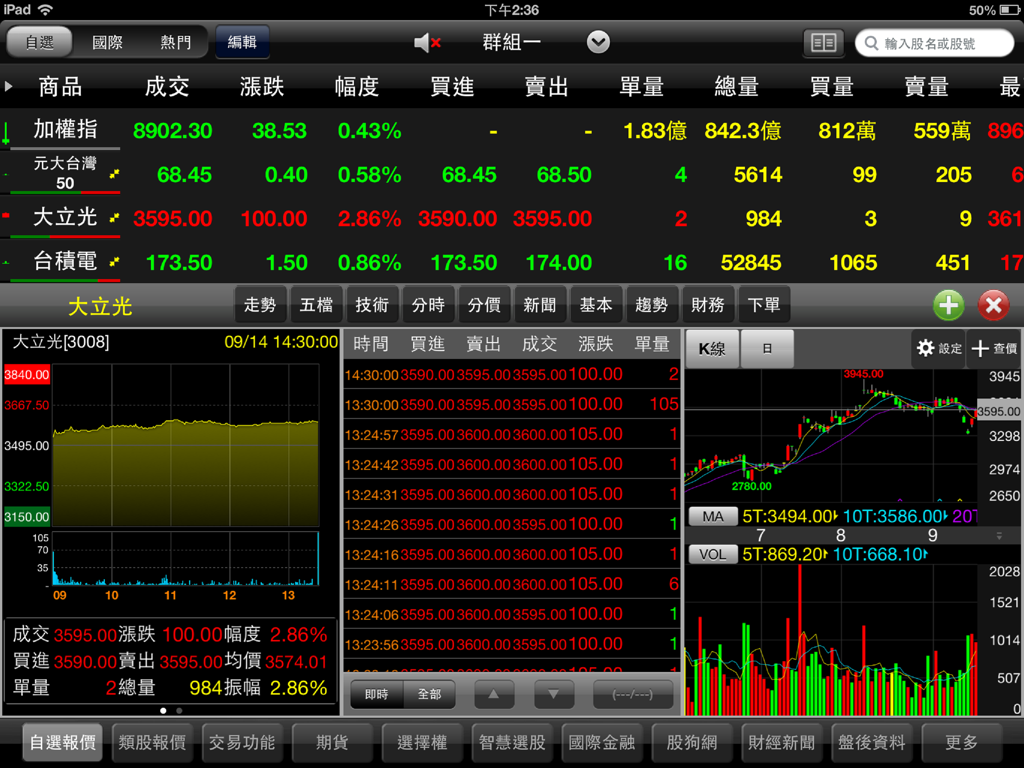The image size is (1024, 768).
Task: Open 股狗網 in the bottom navigation bar
Action: point(692,743)
